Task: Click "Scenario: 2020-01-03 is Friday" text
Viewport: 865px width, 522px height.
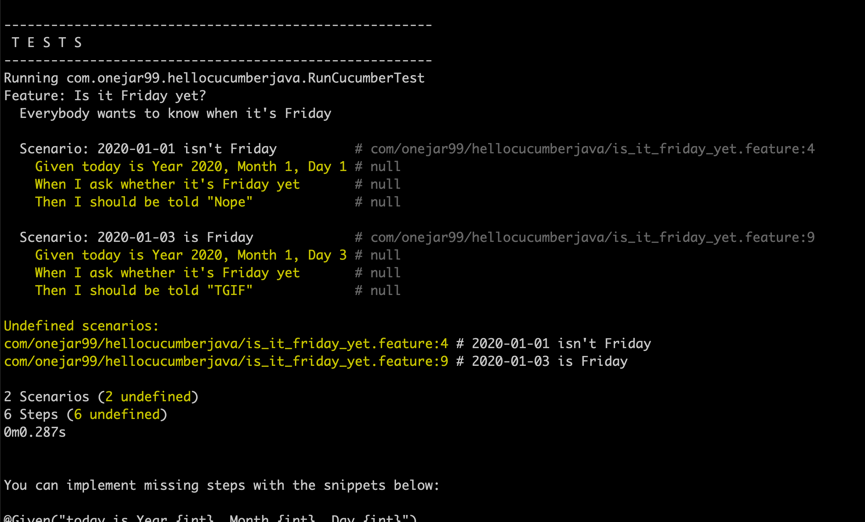Action: point(136,237)
